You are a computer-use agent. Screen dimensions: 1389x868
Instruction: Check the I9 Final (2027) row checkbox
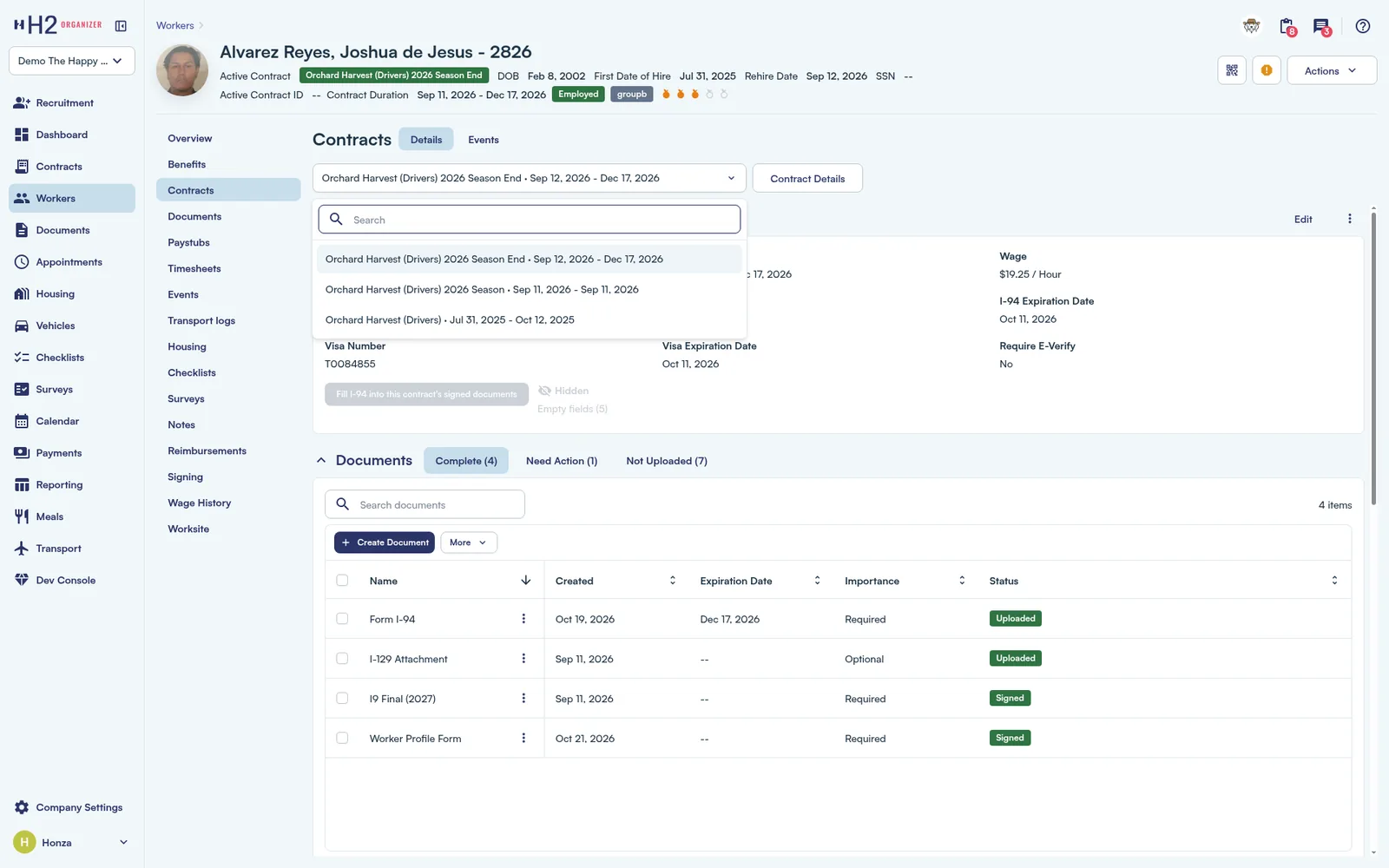(x=342, y=699)
